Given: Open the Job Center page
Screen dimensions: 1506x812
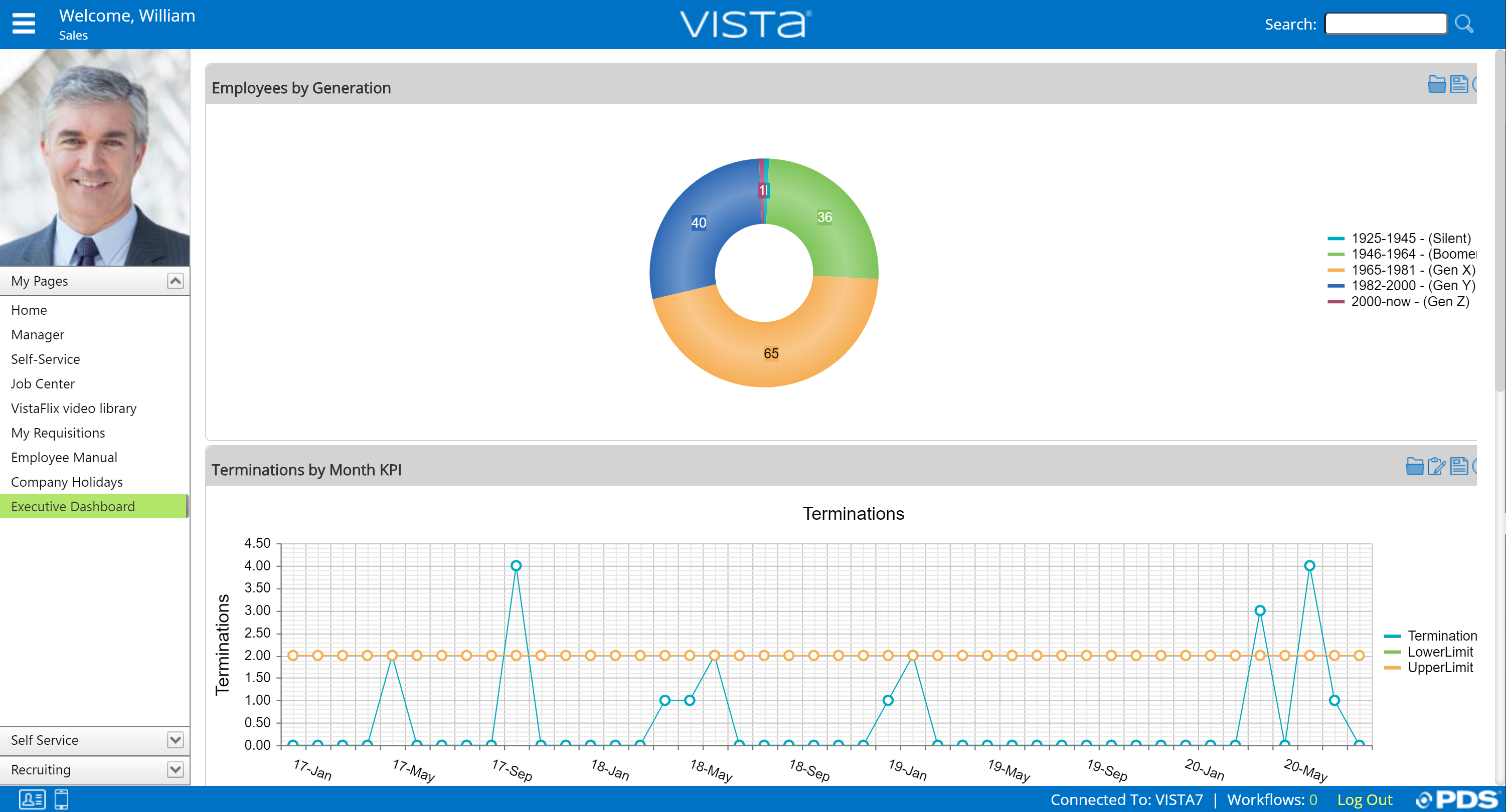Looking at the screenshot, I should pyautogui.click(x=43, y=384).
